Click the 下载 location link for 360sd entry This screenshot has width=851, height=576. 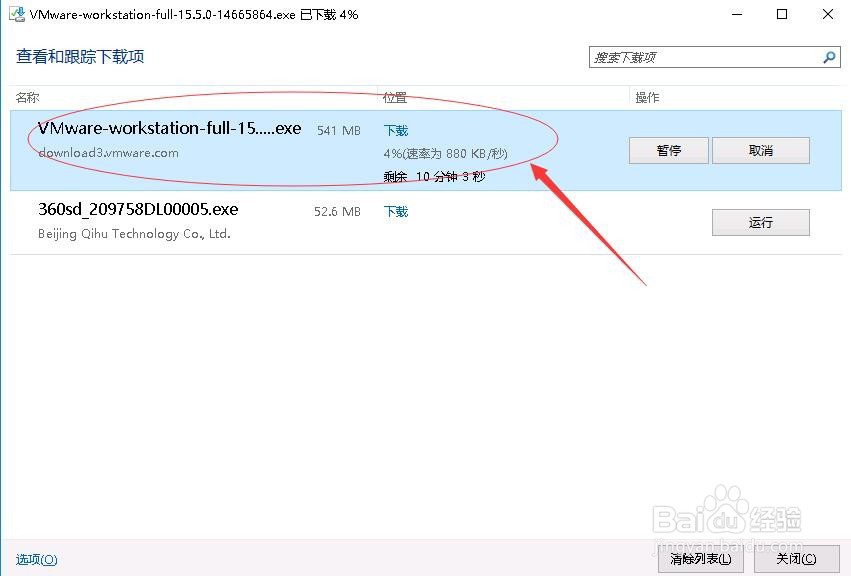[x=395, y=211]
